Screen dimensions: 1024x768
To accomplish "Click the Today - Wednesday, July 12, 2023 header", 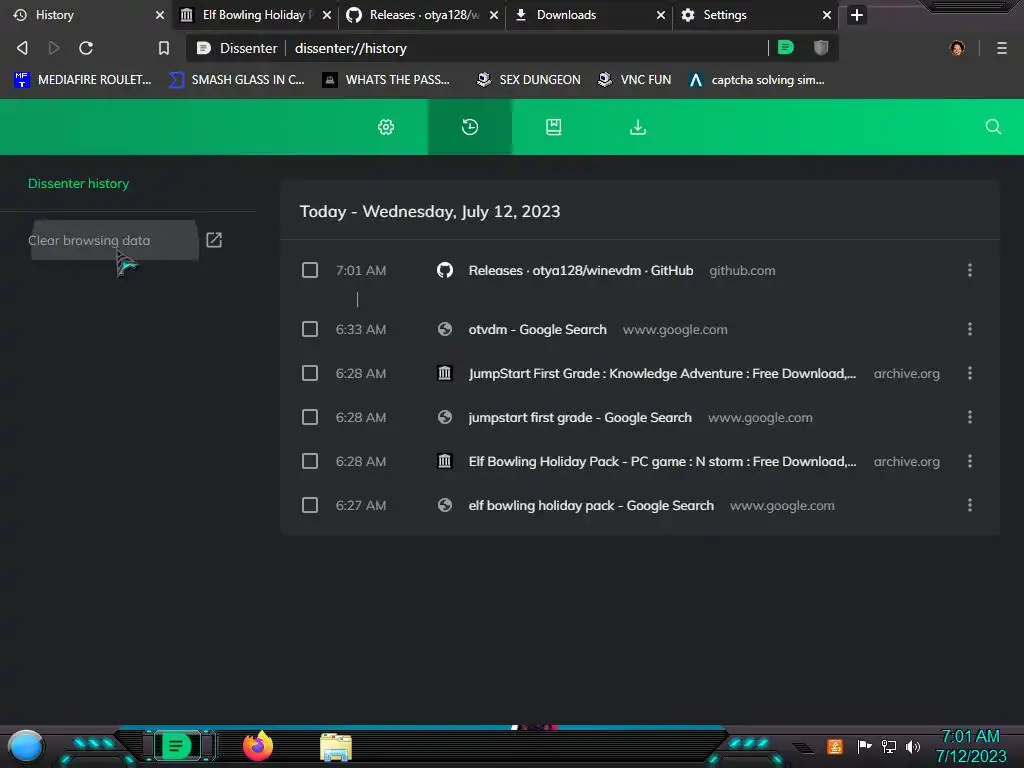I will [430, 212].
